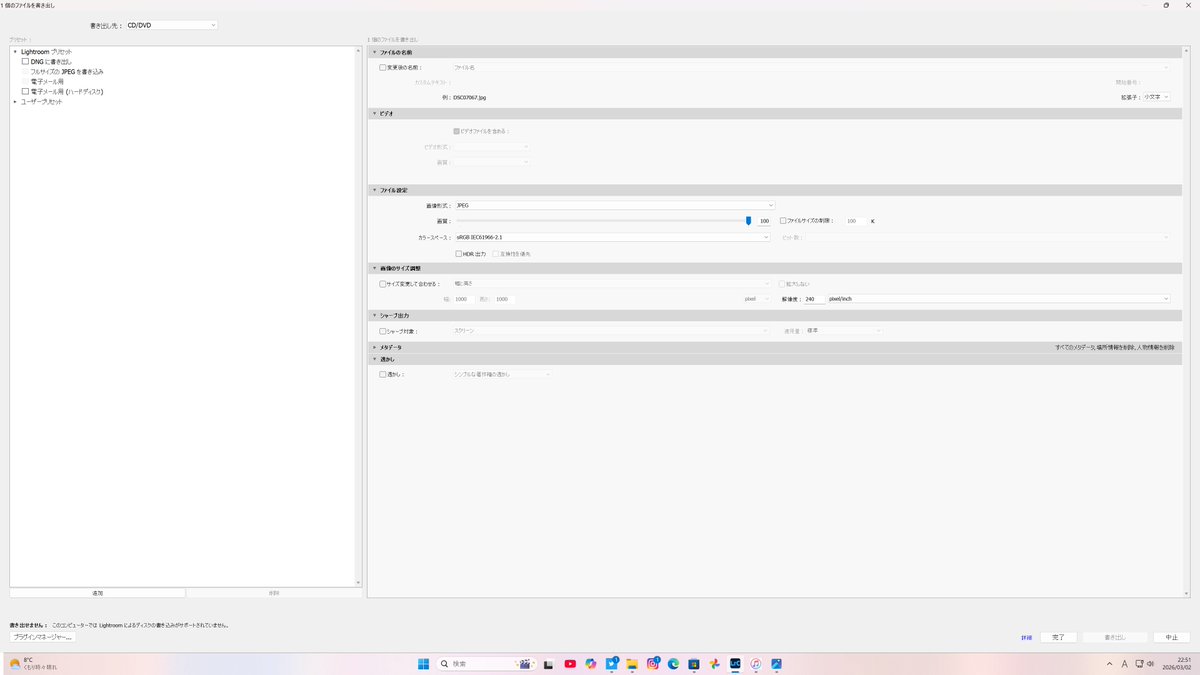Viewport: 1200px width, 675px height.
Task: Open YouTube from the taskbar
Action: click(x=570, y=663)
